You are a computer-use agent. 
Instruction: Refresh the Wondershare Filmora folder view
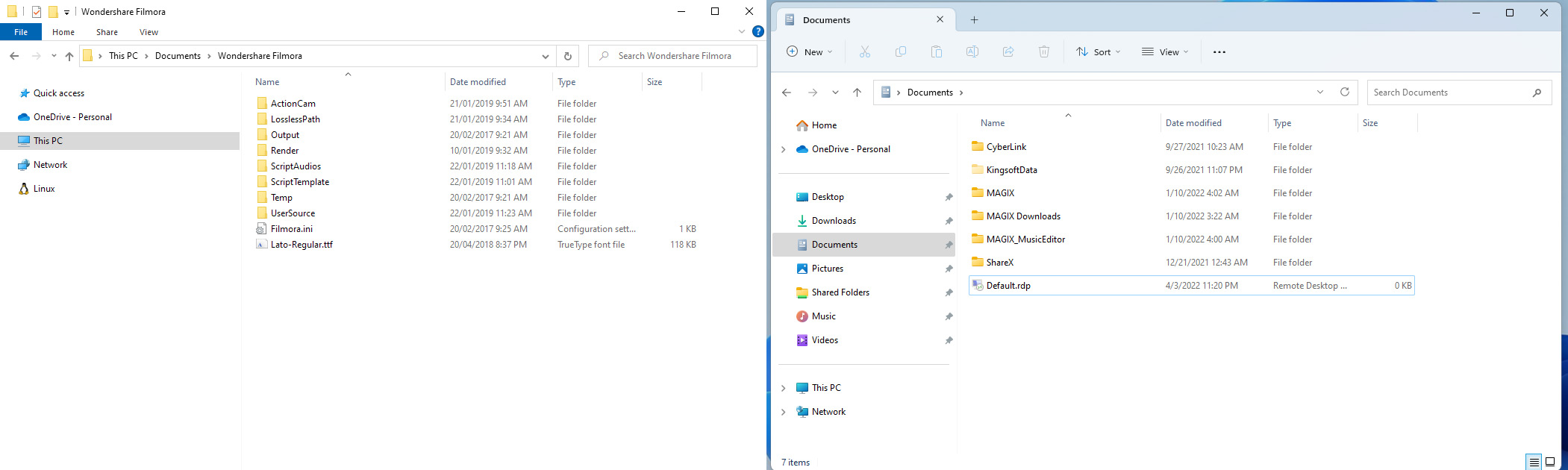568,56
